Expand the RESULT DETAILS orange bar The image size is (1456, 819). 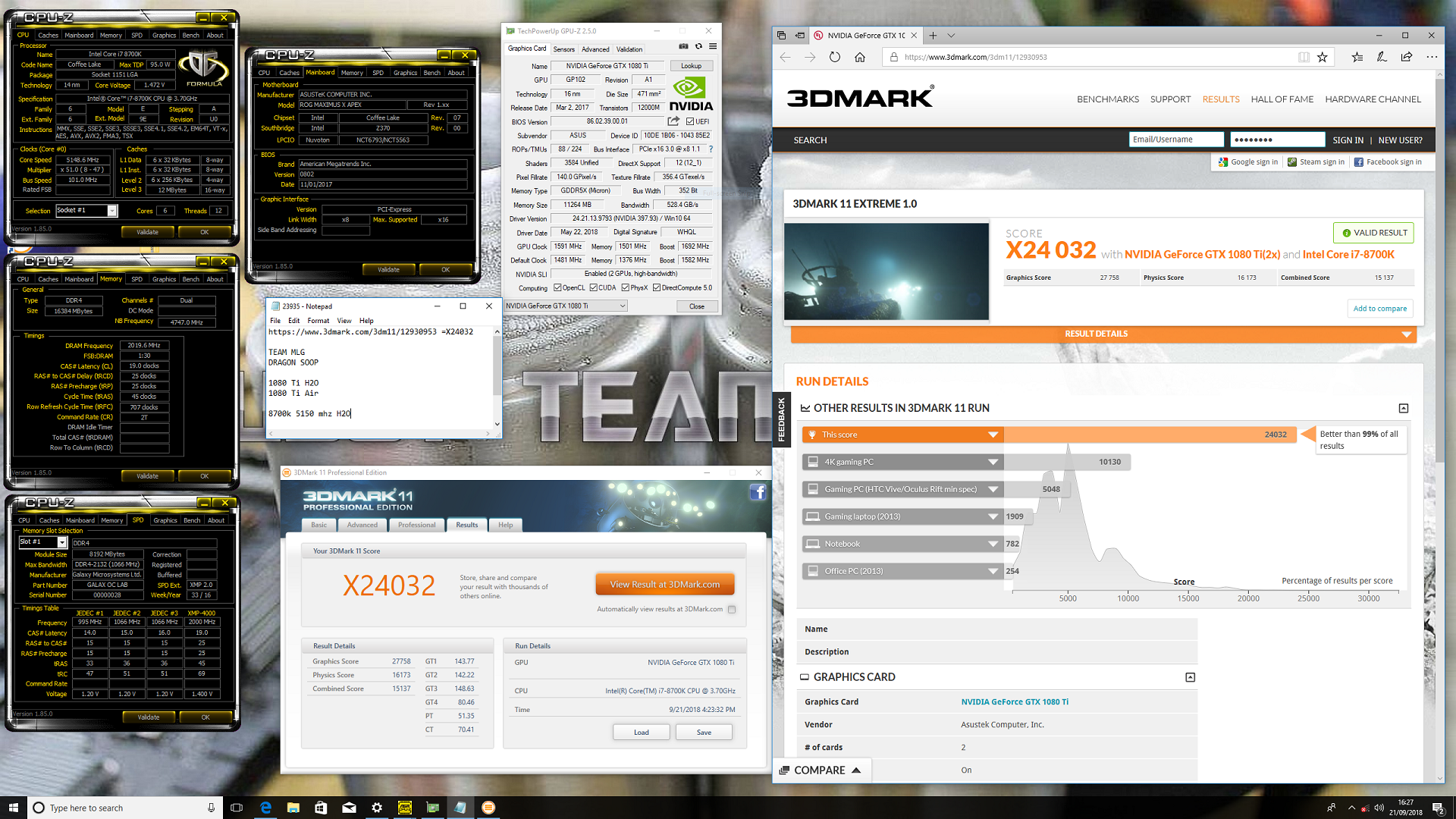click(x=1103, y=334)
